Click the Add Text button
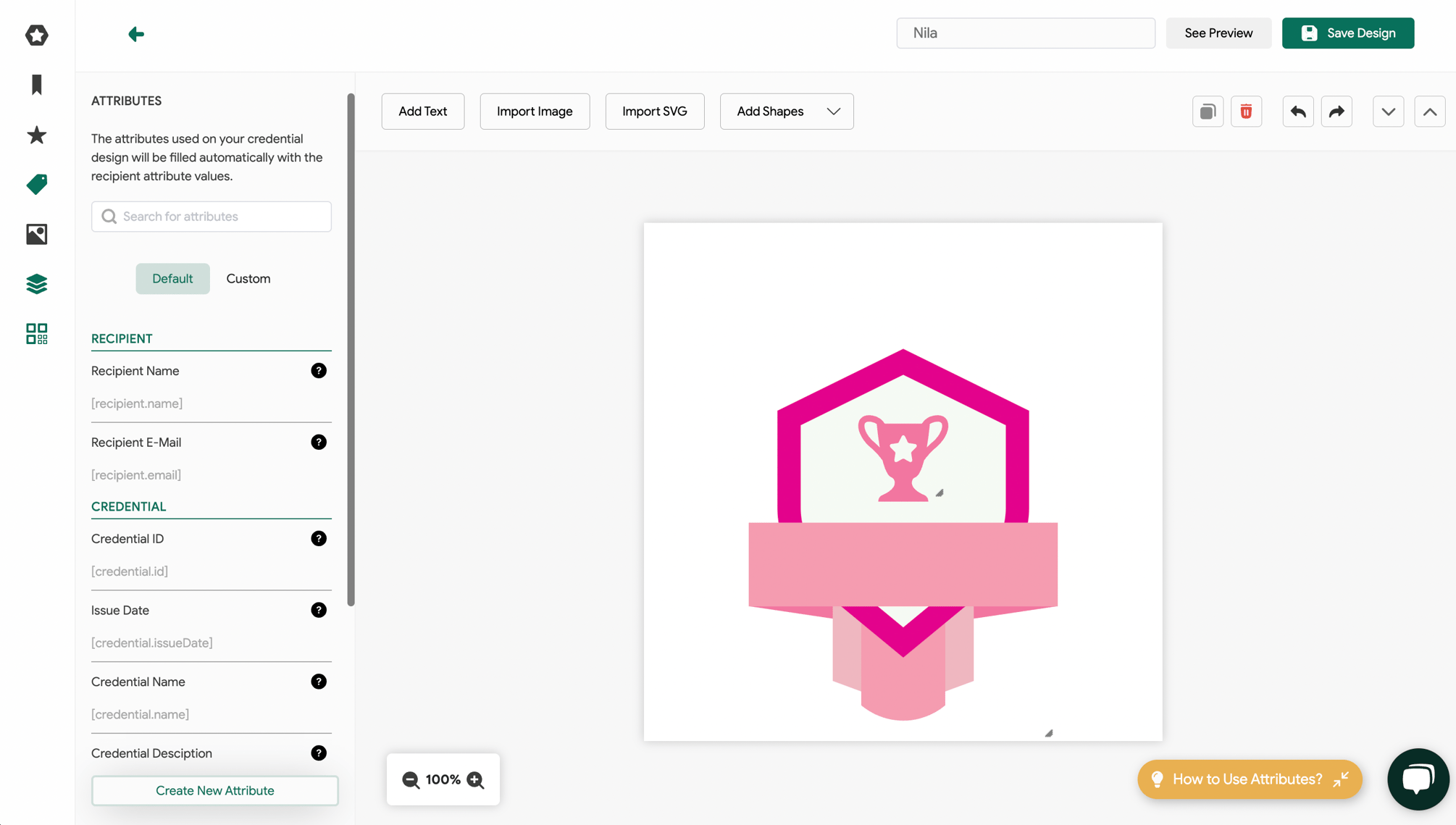 tap(423, 112)
